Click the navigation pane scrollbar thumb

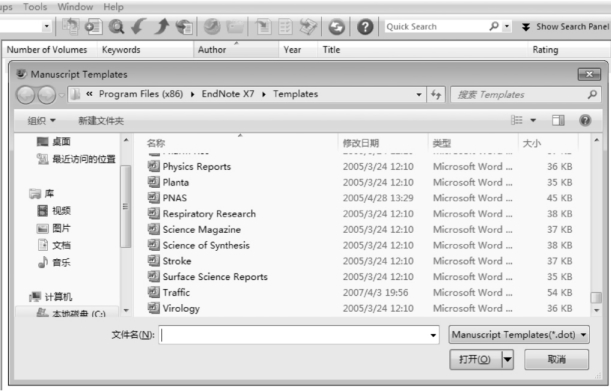click(x=125, y=206)
